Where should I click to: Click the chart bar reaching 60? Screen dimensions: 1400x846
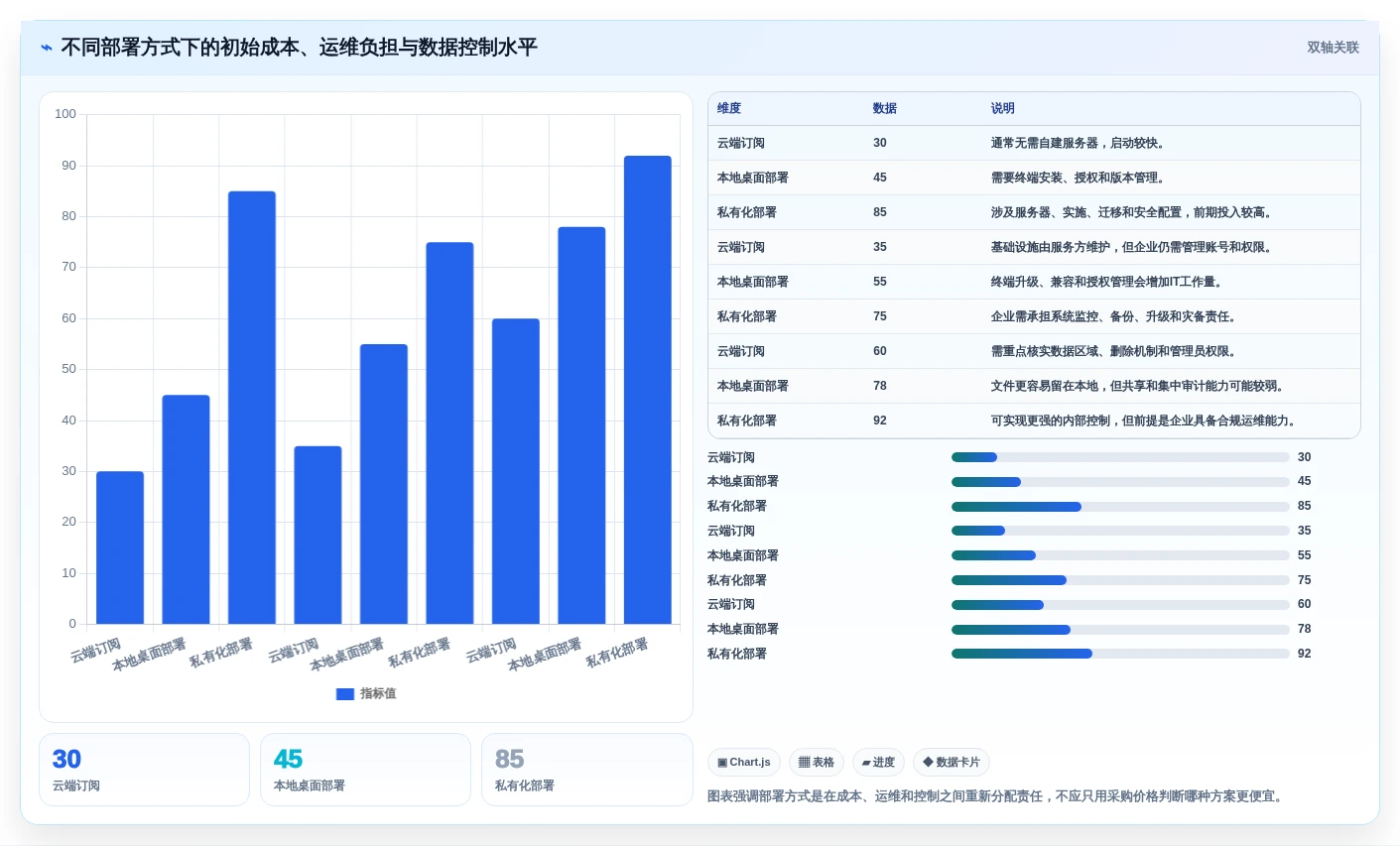coord(516,471)
